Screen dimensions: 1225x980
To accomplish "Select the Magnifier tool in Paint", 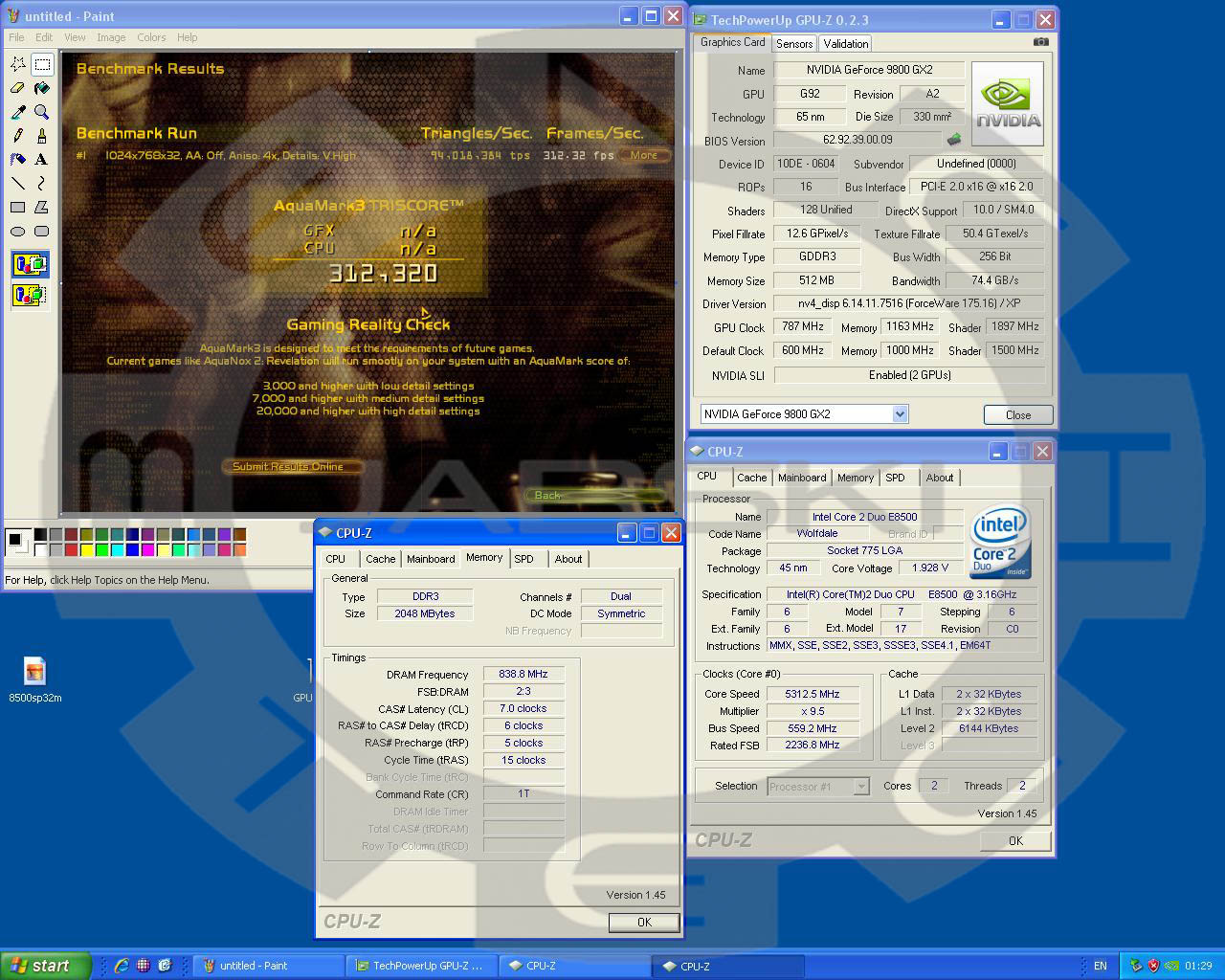I will coord(42,112).
